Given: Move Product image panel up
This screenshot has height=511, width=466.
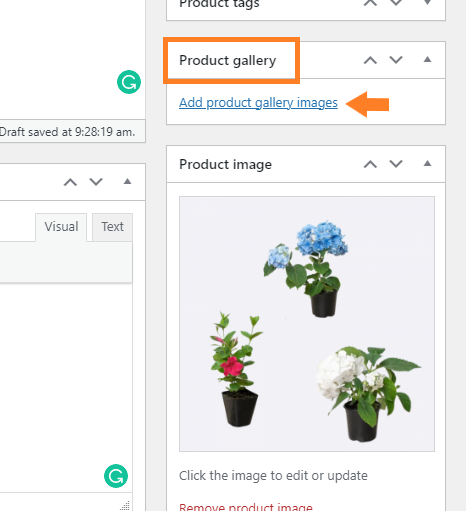Looking at the screenshot, I should click(370, 164).
